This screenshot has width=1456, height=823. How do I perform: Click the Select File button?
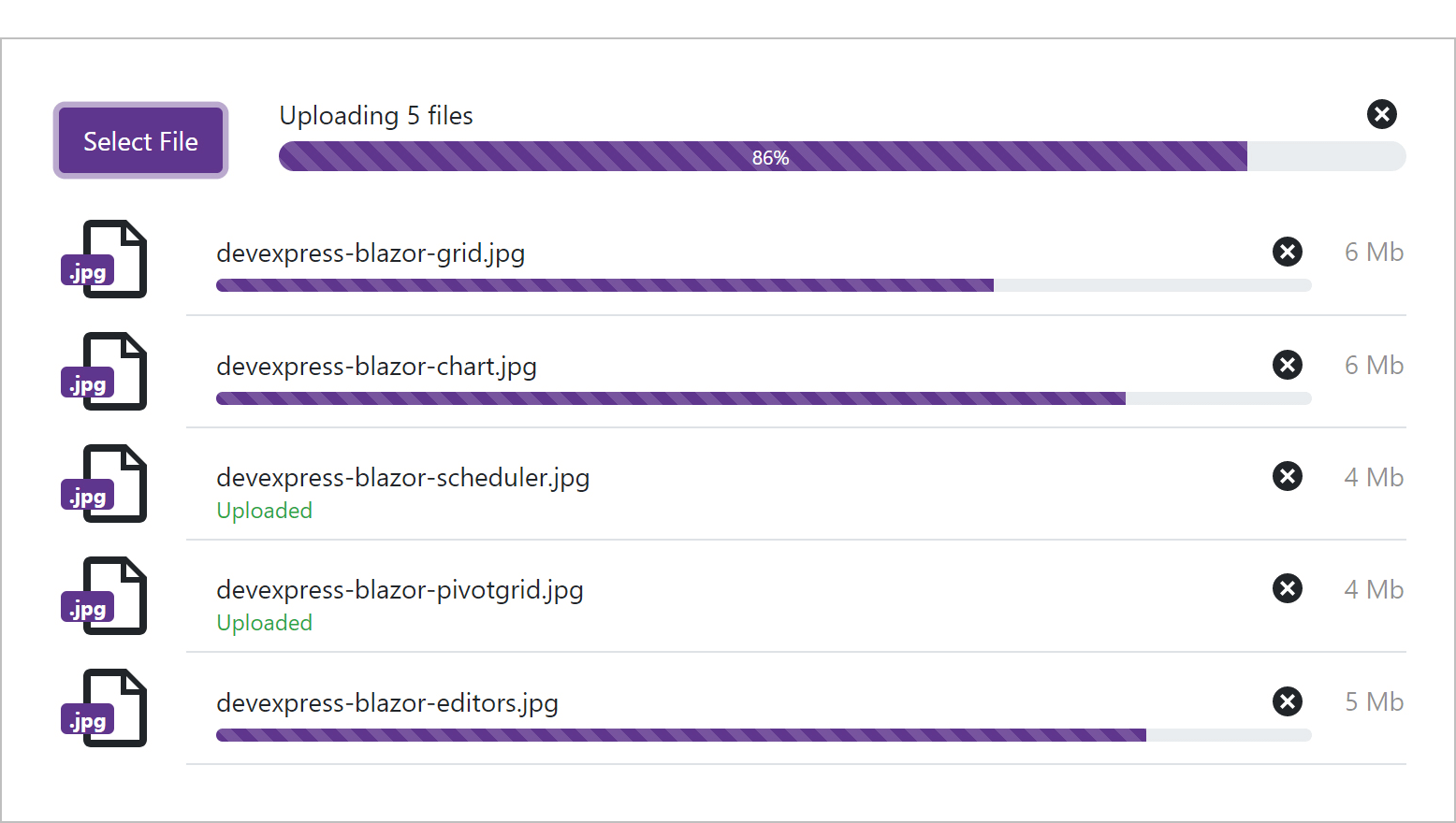point(140,140)
